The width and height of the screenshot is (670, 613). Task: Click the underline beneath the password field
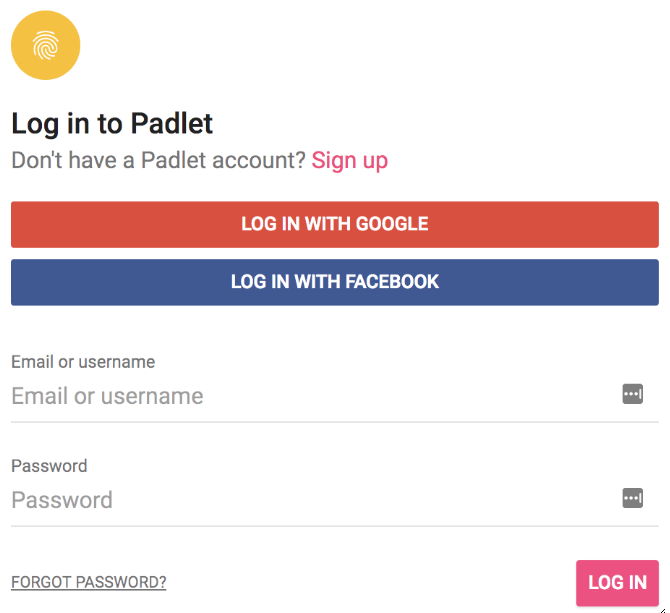(335, 526)
